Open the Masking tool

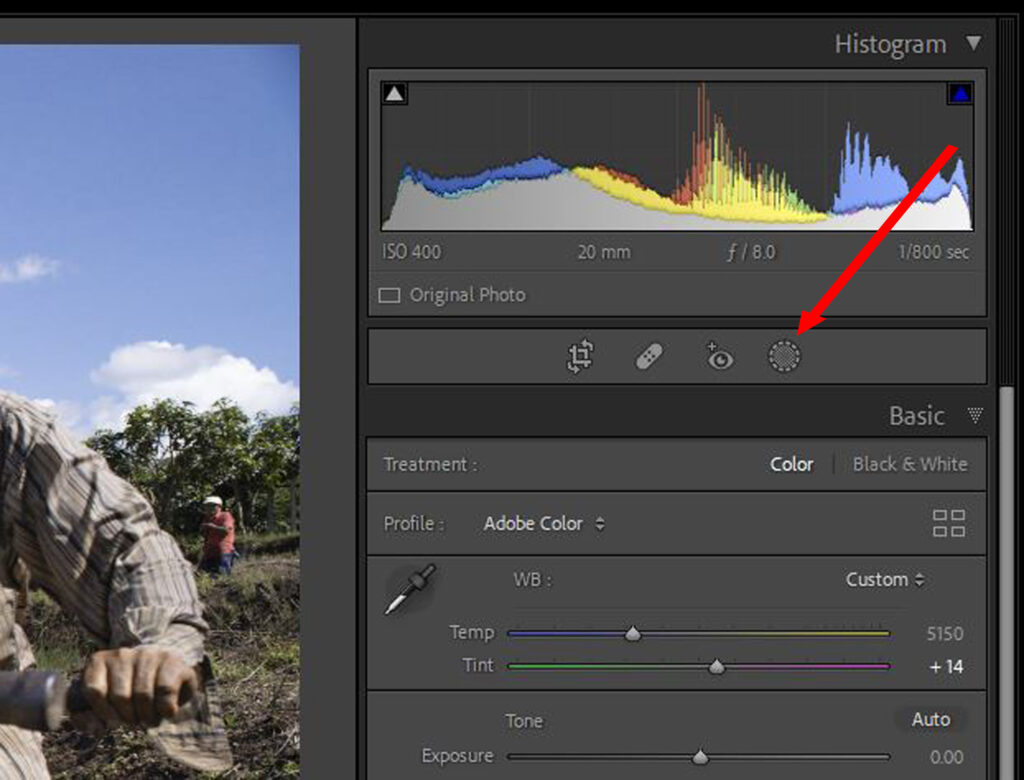click(784, 356)
